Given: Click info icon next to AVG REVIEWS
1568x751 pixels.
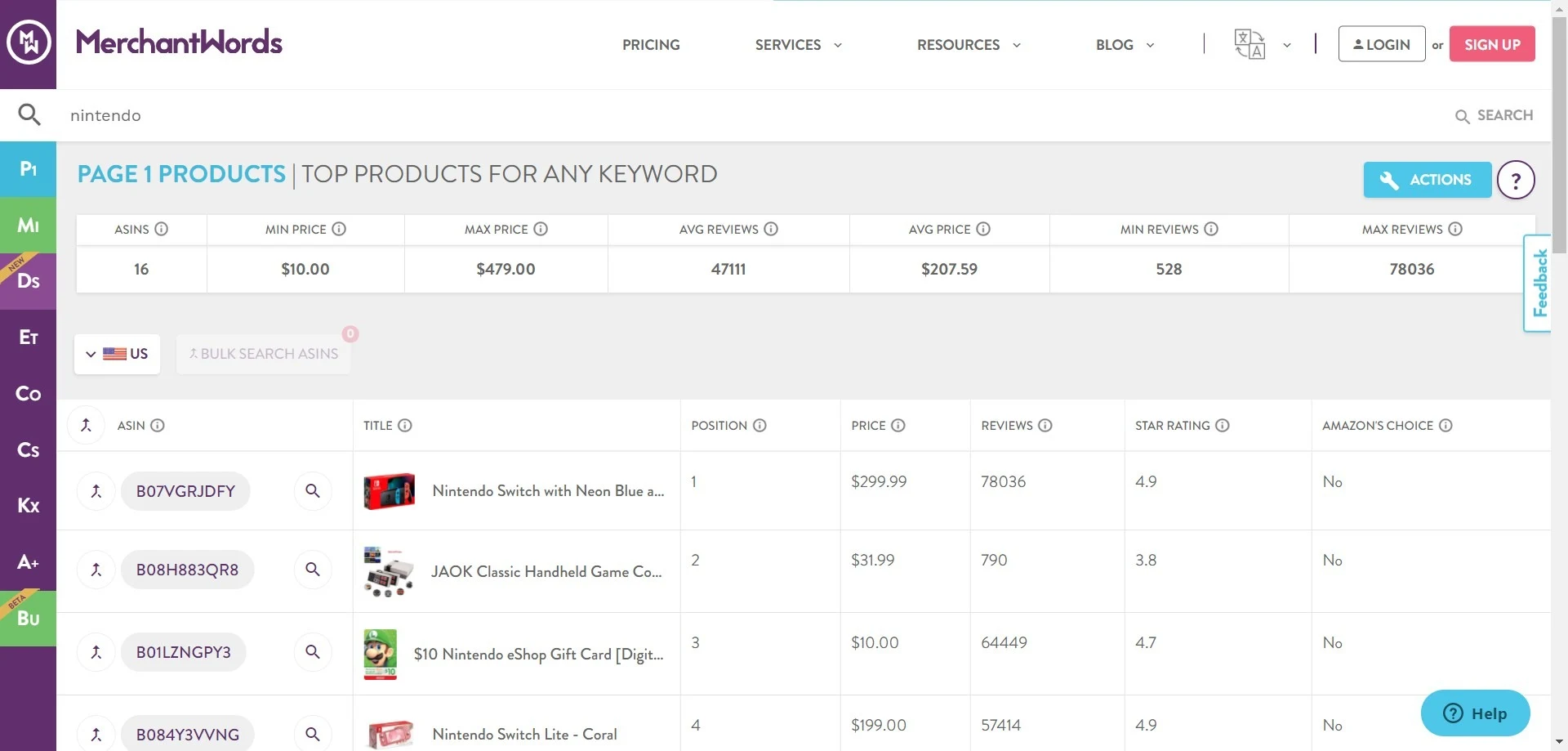Looking at the screenshot, I should (x=771, y=229).
